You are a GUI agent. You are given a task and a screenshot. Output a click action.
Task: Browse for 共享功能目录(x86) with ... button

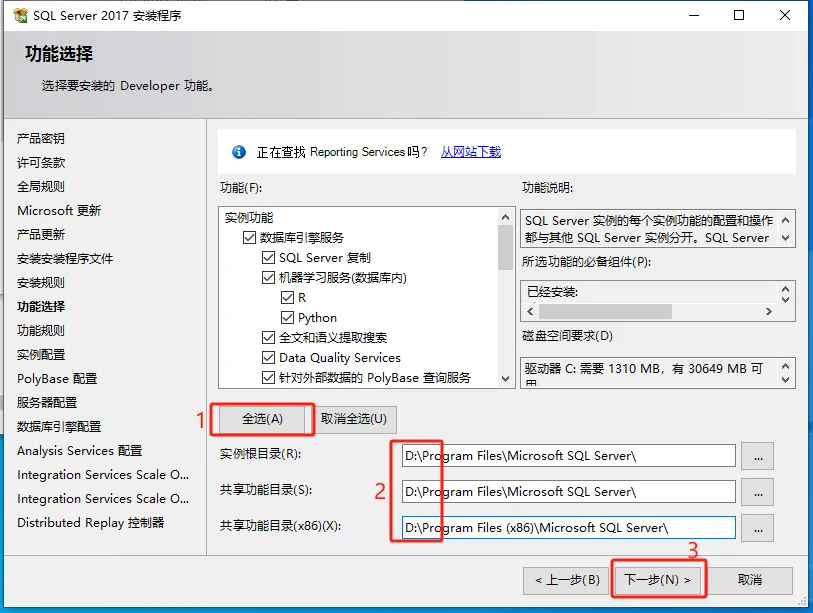pyautogui.click(x=758, y=528)
